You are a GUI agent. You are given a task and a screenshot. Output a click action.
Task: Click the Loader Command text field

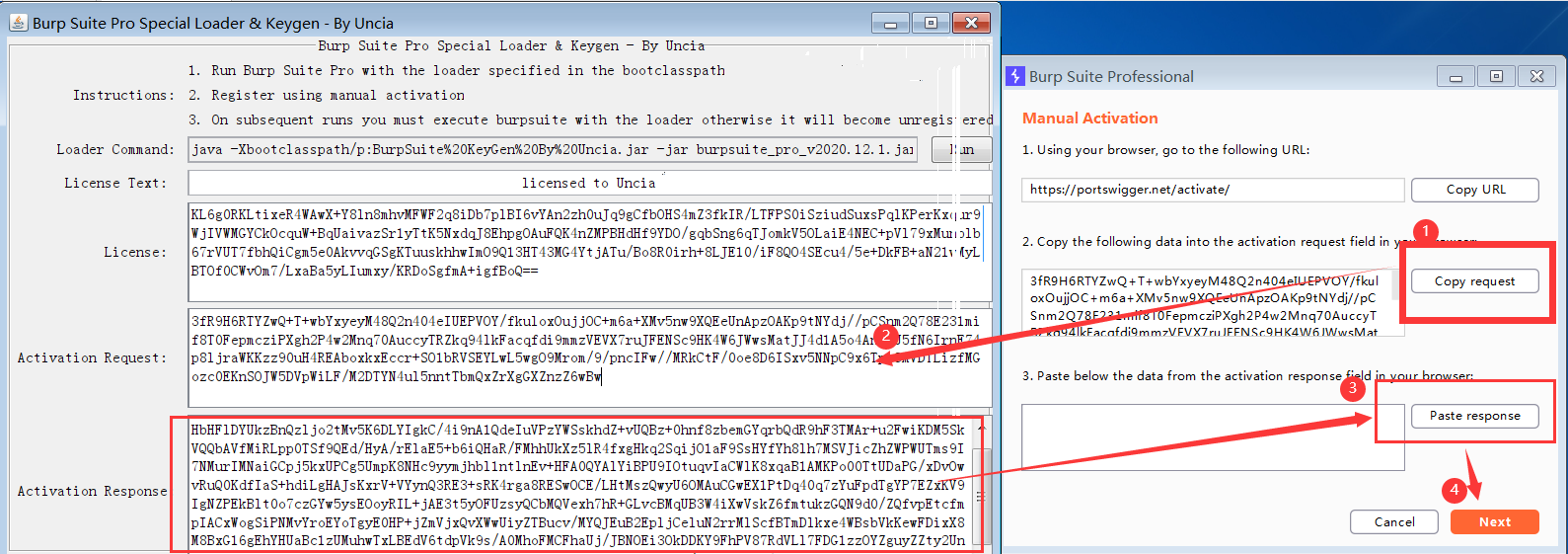click(x=553, y=150)
